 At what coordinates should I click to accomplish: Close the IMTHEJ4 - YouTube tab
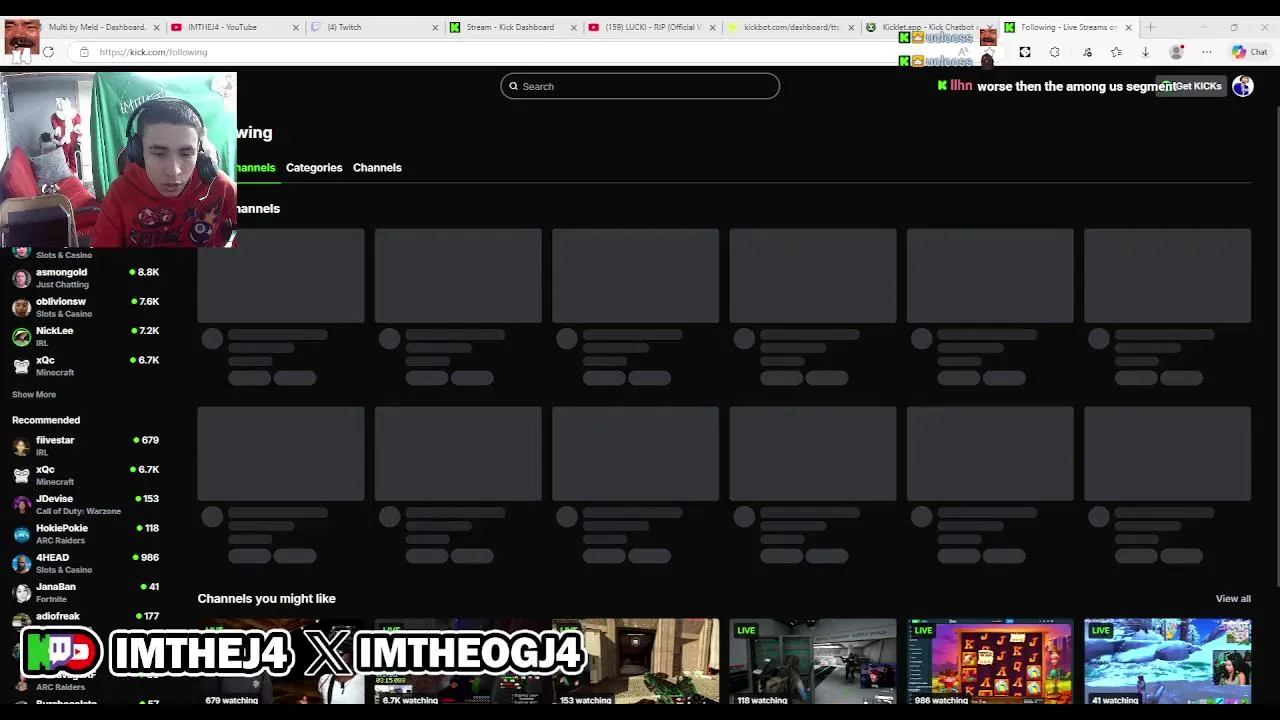coord(295,27)
